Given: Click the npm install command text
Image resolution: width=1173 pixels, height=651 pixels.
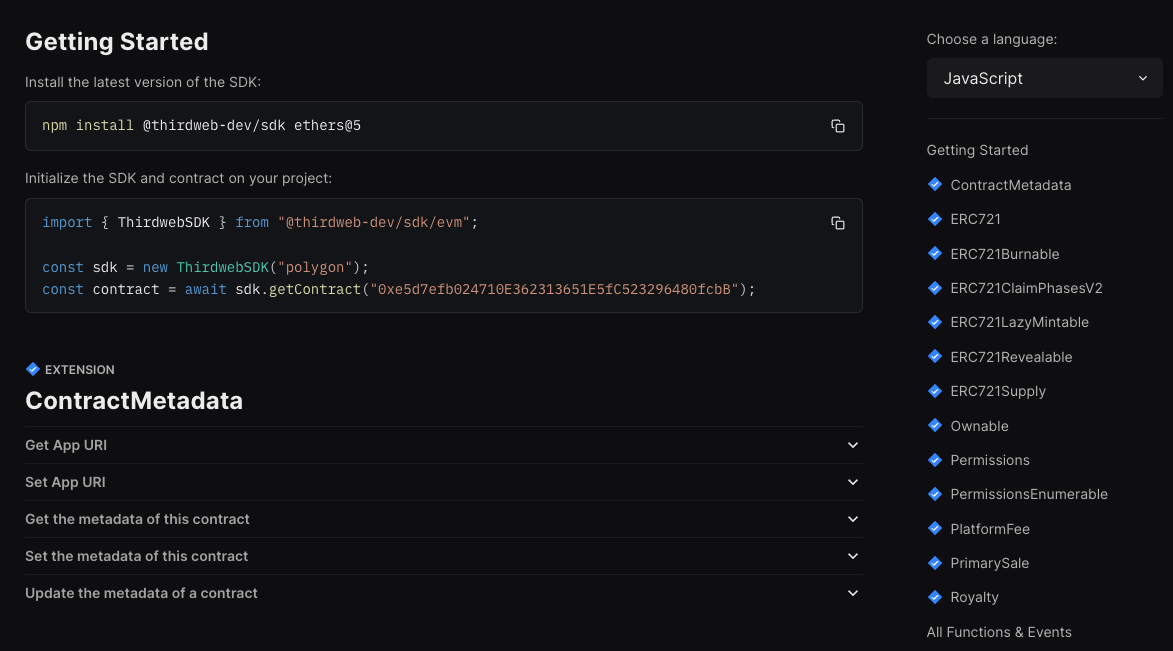Looking at the screenshot, I should (201, 126).
